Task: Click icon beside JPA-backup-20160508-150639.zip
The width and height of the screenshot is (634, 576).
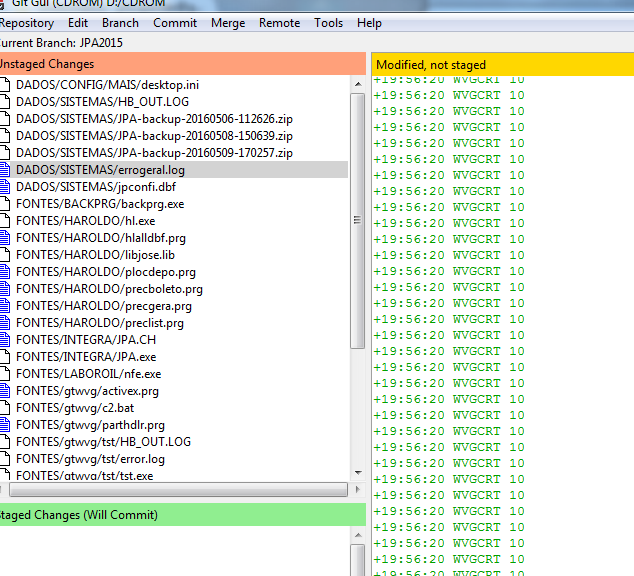Action: coord(4,136)
